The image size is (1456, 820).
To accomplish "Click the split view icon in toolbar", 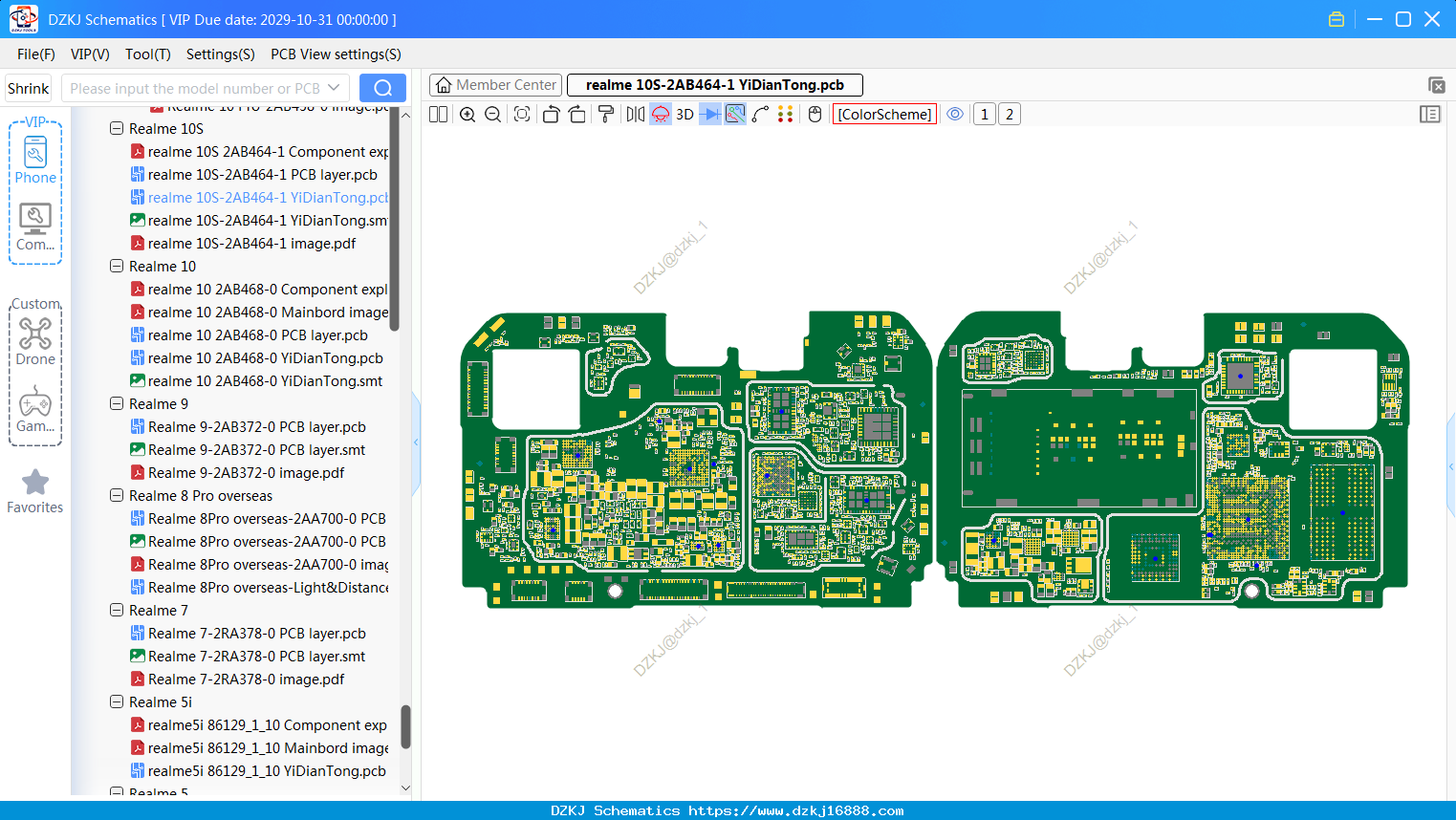I will 439,115.
